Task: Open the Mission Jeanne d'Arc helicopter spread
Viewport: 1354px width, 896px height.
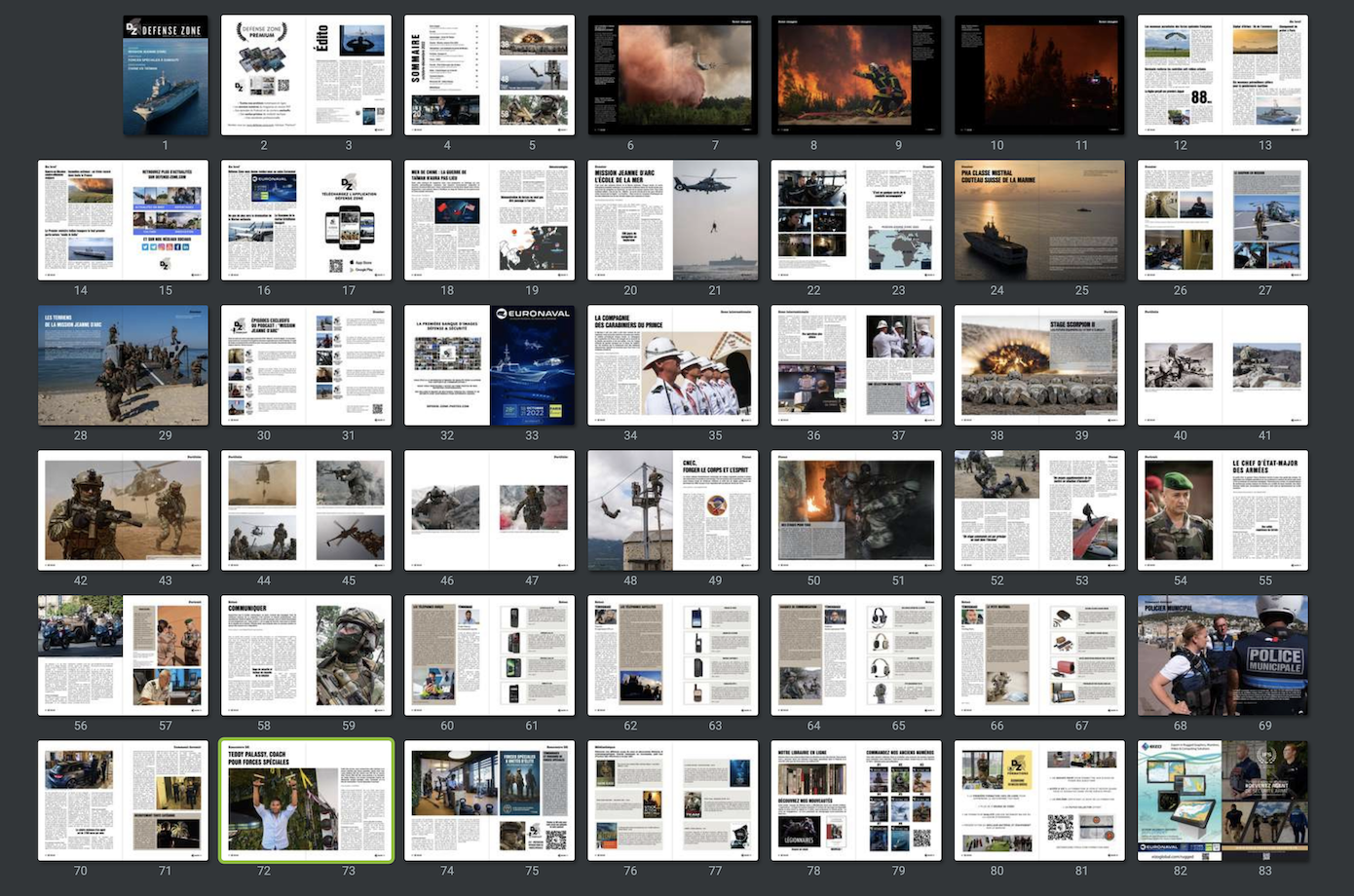Action: click(672, 220)
